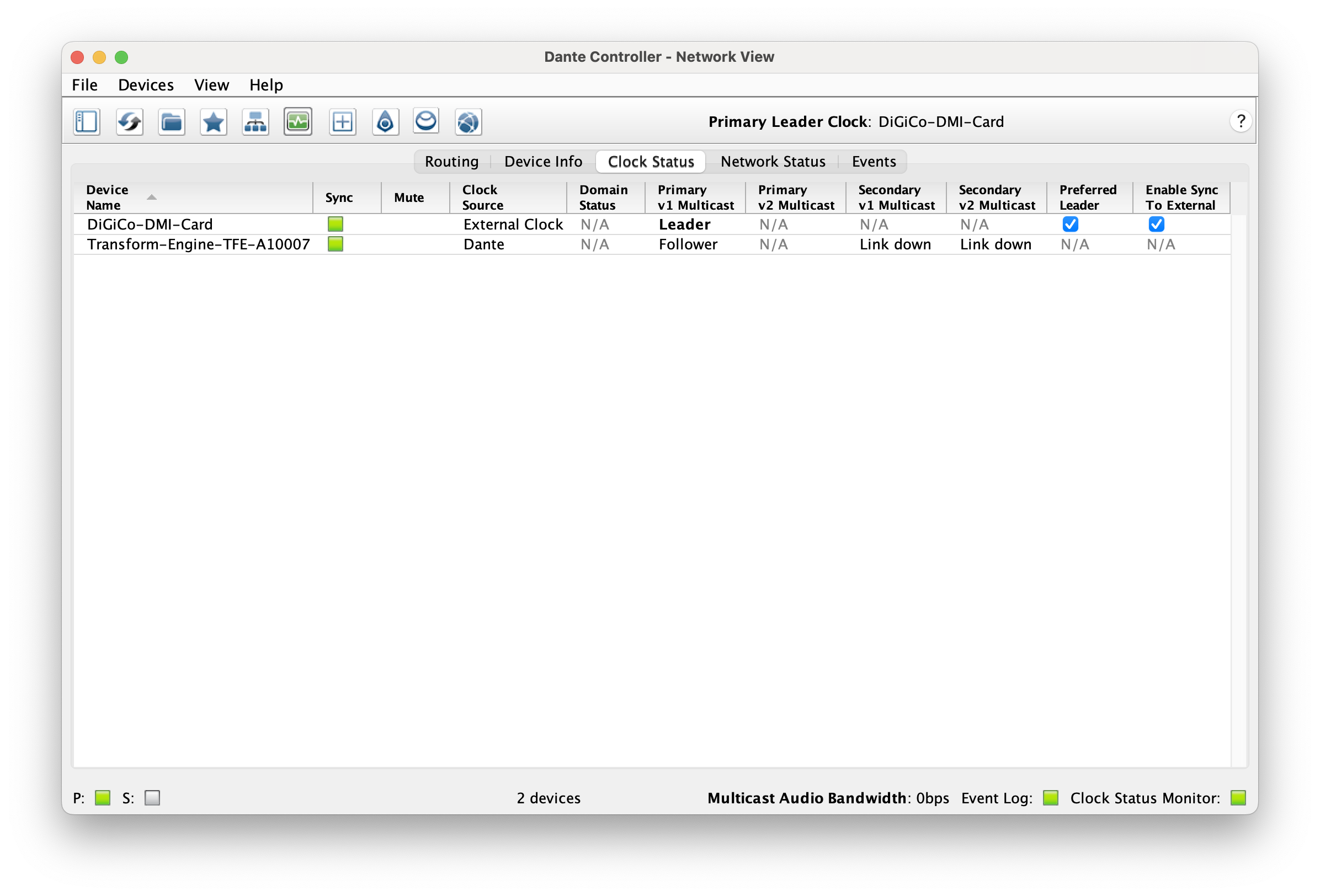Select the DiGiCo-DMI-Card device name
This screenshot has width=1320, height=896.
click(150, 225)
